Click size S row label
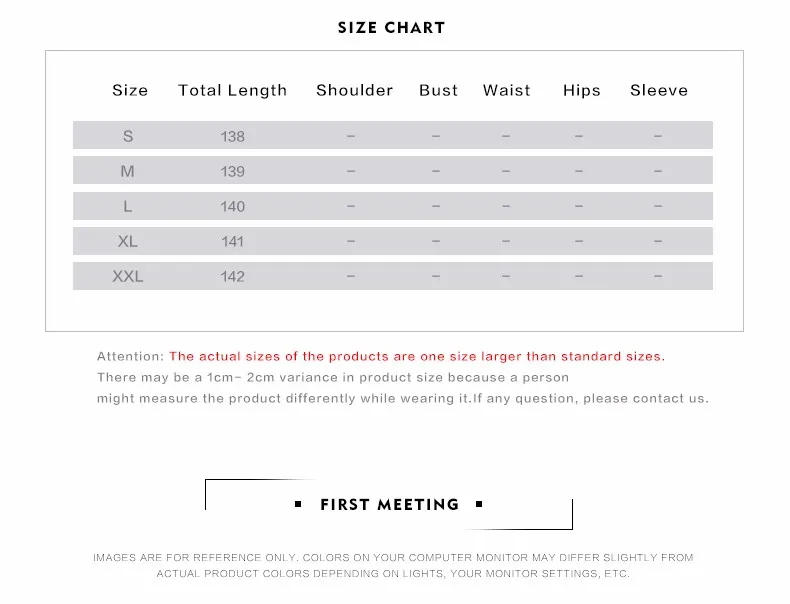This screenshot has width=790, height=604. point(128,136)
